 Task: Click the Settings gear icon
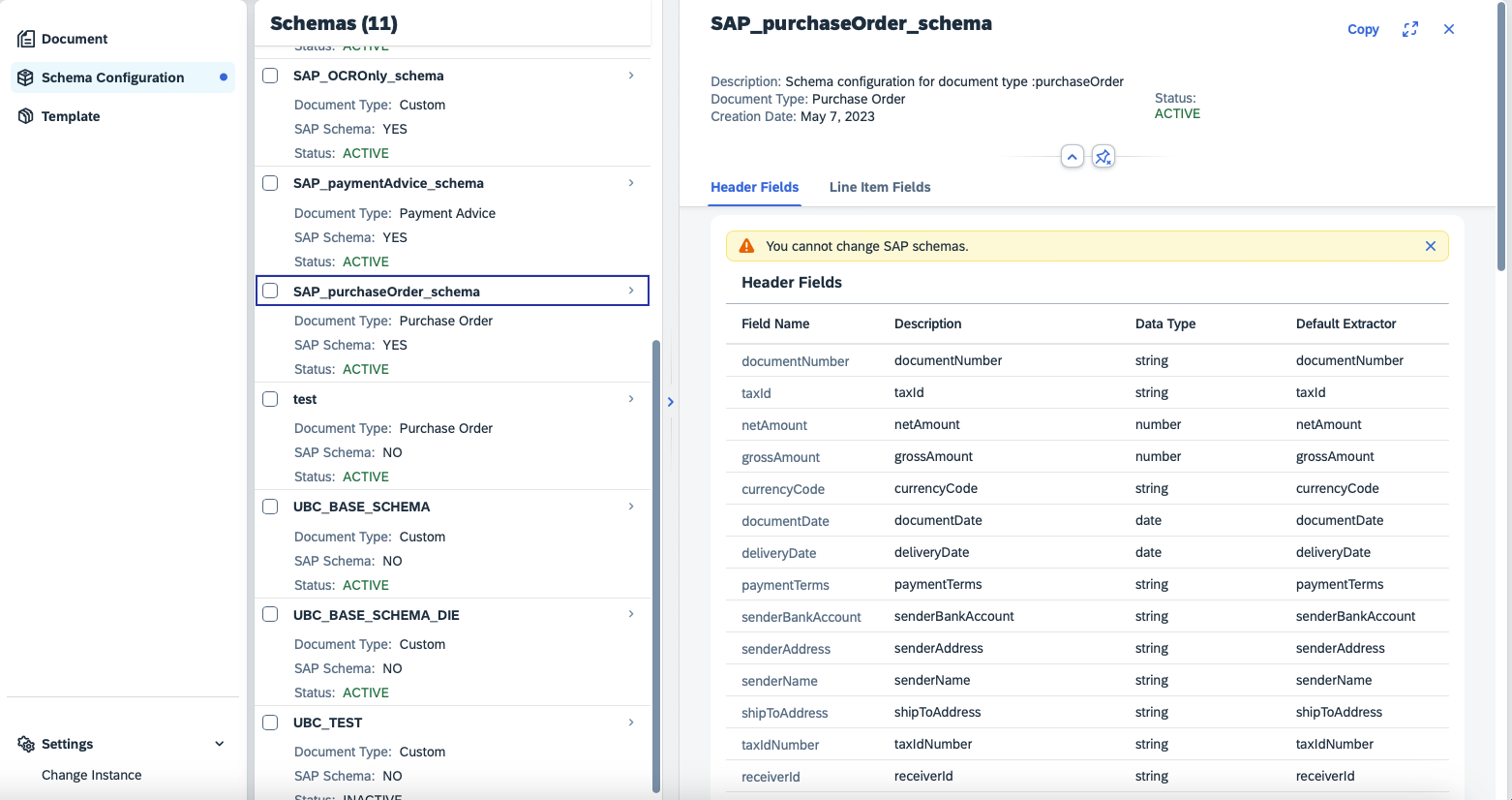[26, 744]
